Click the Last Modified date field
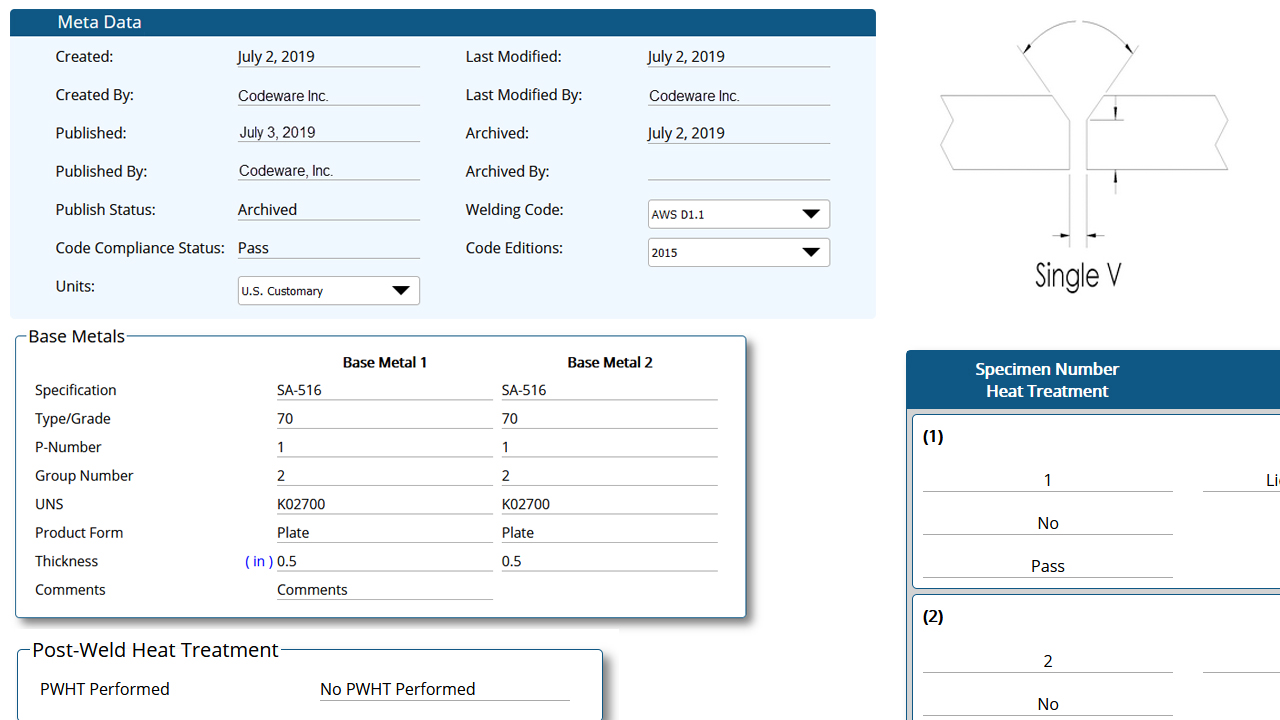Image resolution: width=1280 pixels, height=720 pixels. coord(738,57)
